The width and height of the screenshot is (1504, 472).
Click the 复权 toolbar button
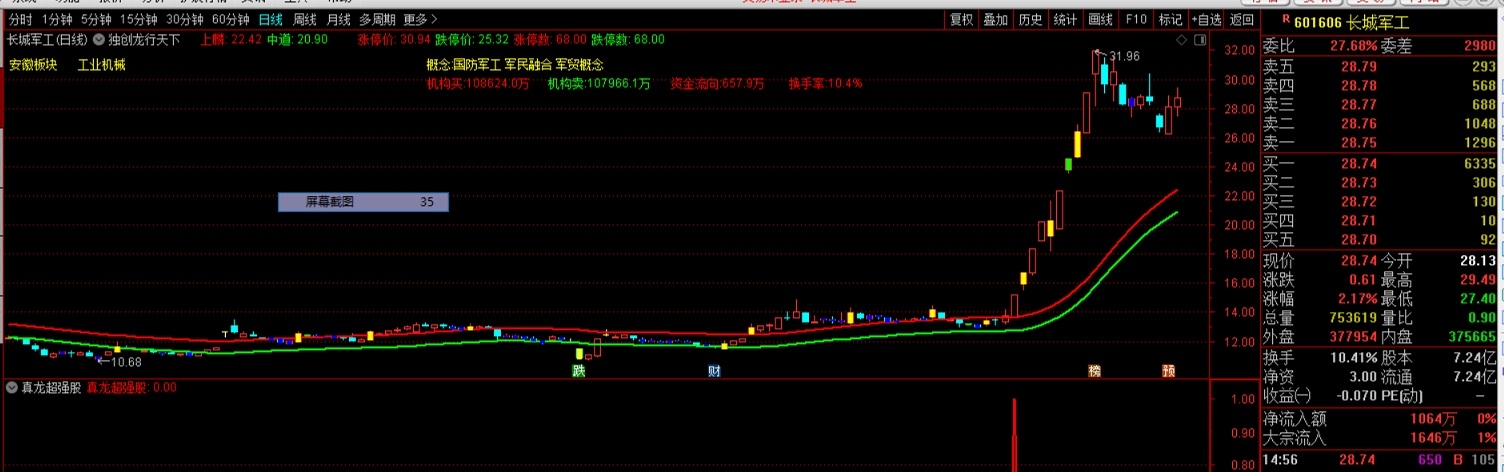961,19
